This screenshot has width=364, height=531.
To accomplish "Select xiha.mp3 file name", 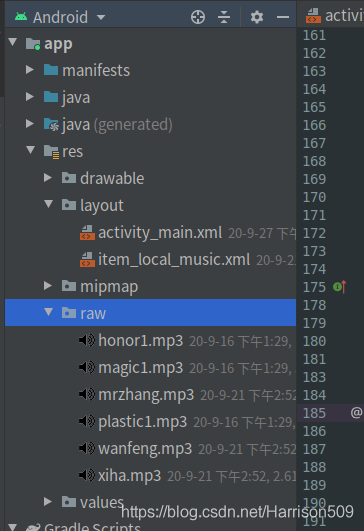I will coord(130,476).
